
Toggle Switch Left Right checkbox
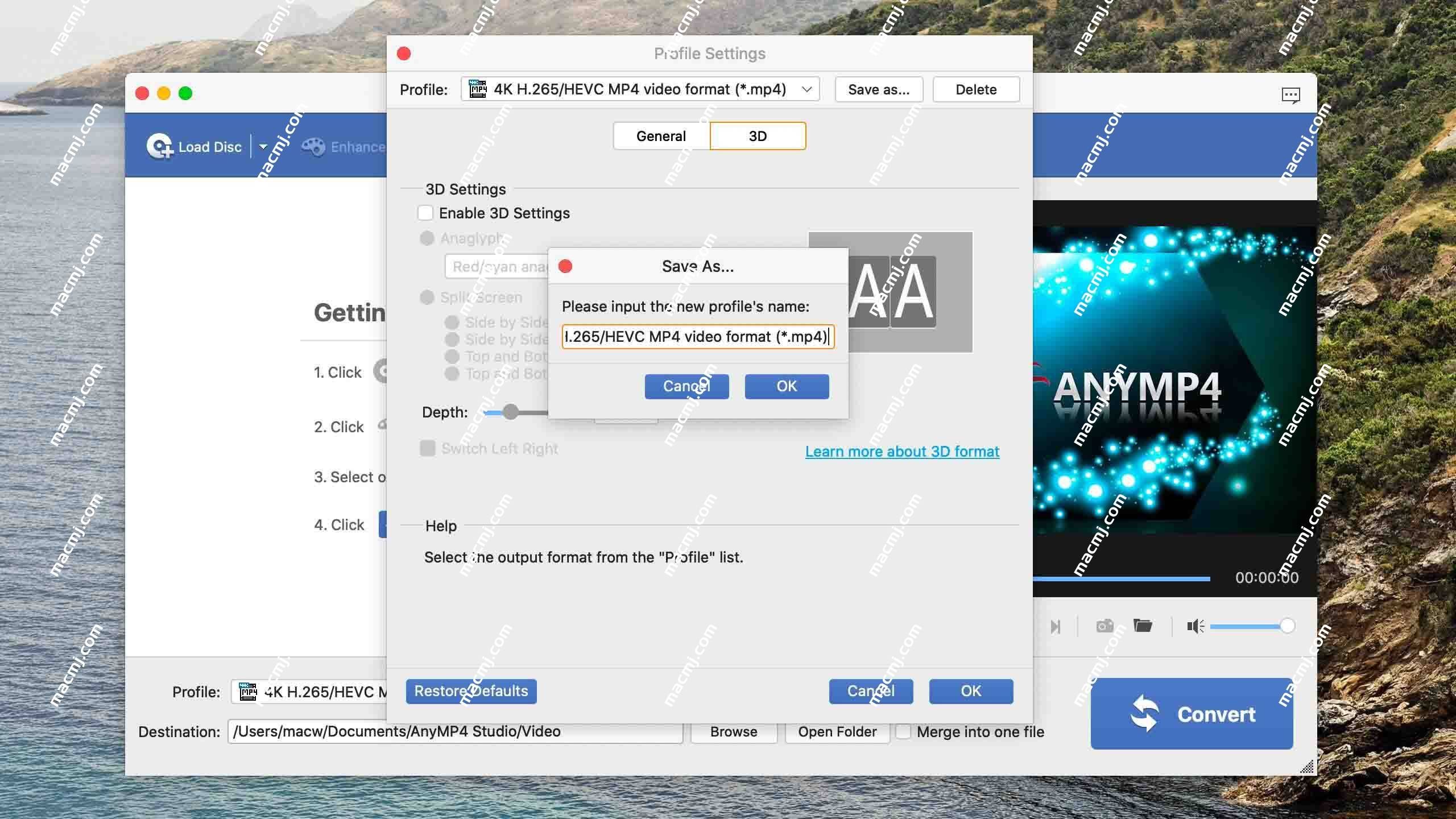pos(426,447)
